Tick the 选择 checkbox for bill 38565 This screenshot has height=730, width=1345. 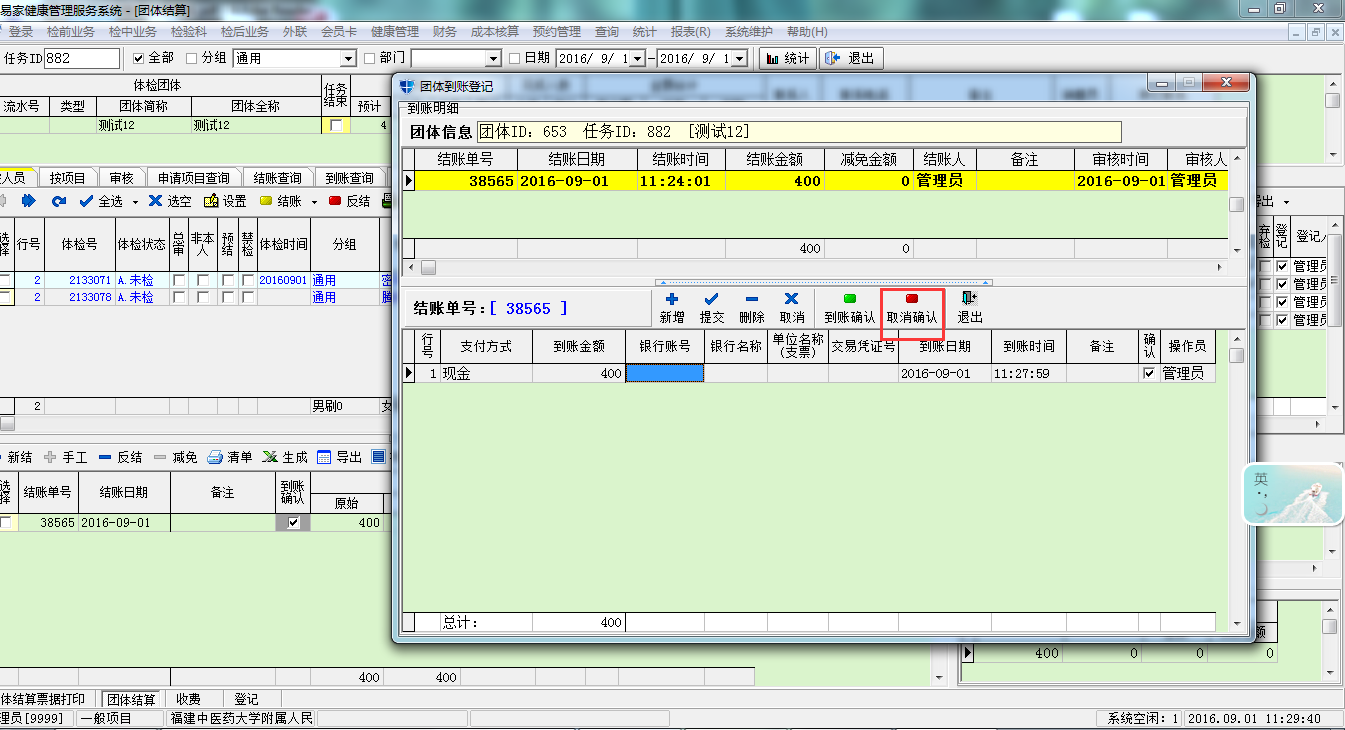(x=7, y=523)
